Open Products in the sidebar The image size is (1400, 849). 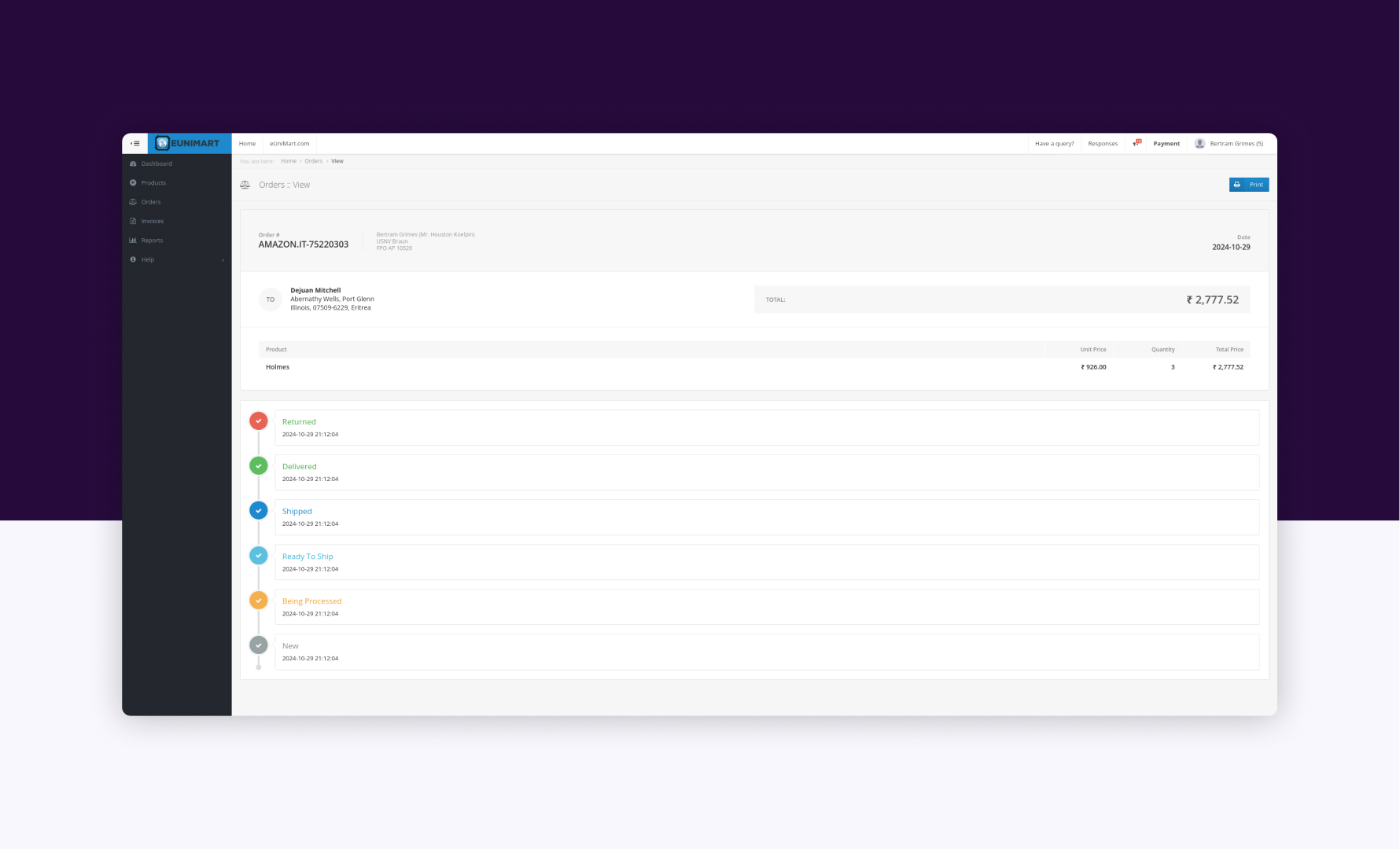point(153,183)
